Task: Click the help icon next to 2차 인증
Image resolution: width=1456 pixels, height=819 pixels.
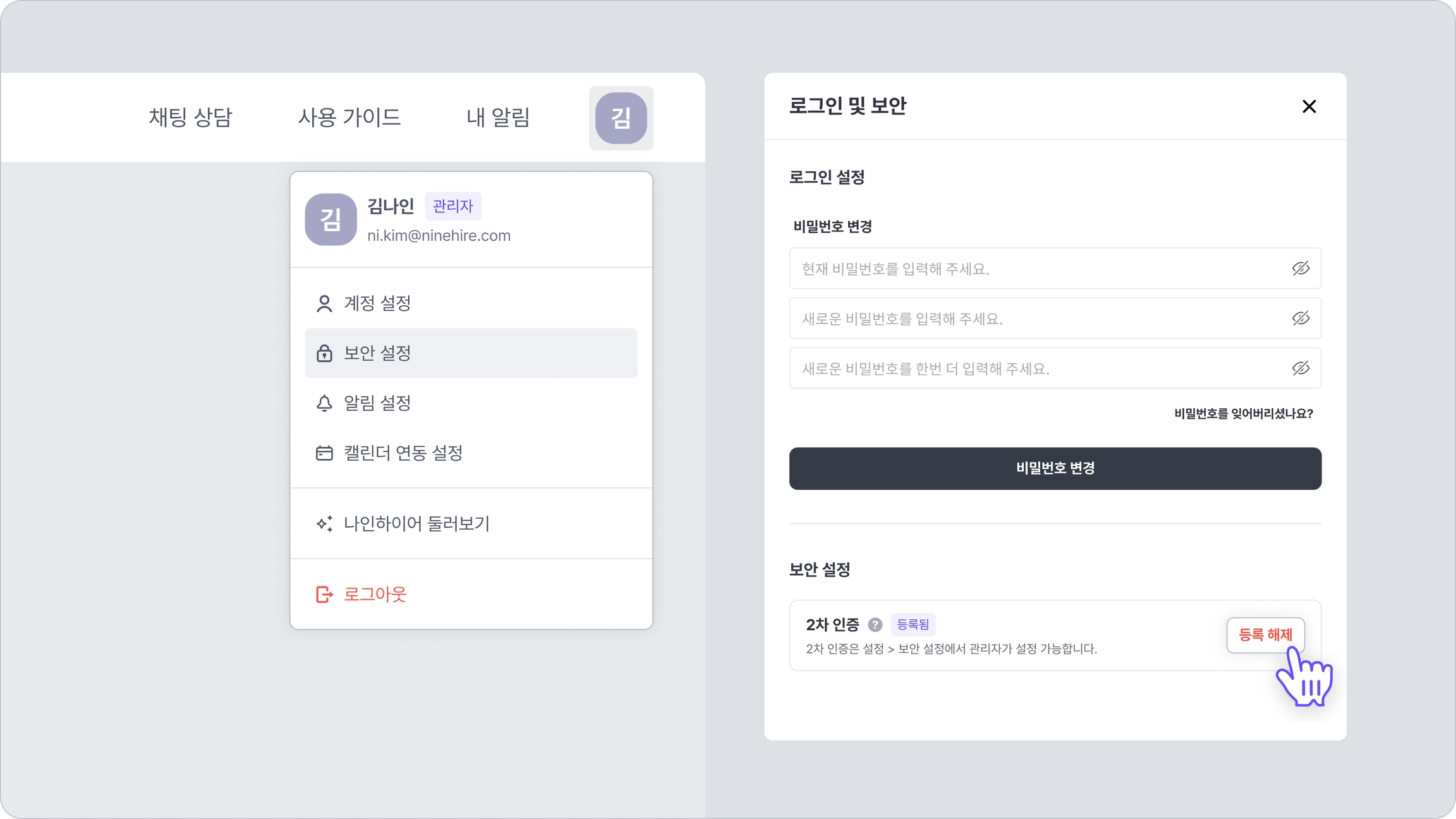Action: tap(875, 625)
